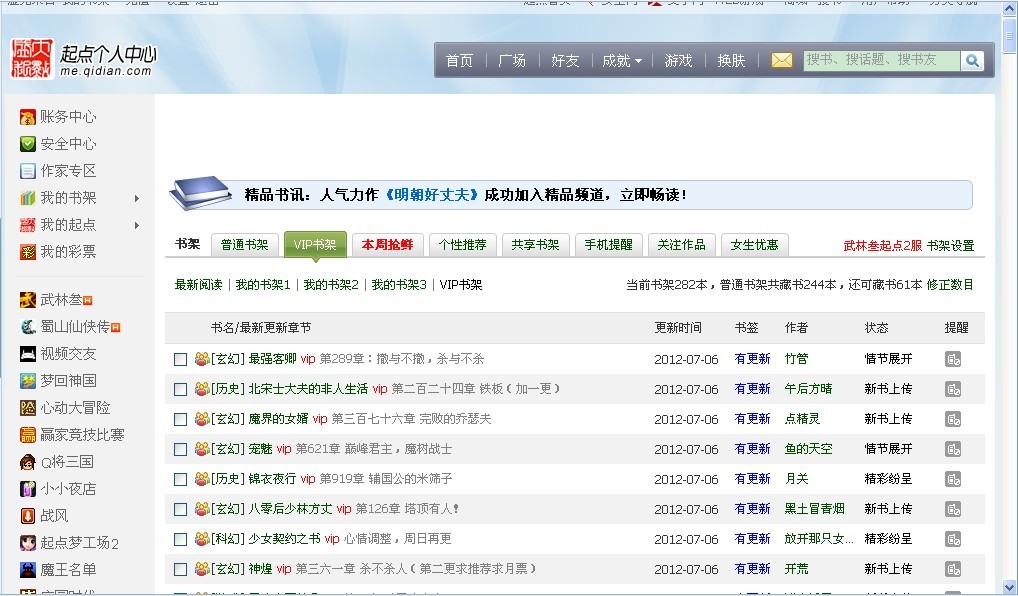1018x596 pixels.
Task: Click the 安全中心 shield icon
Action: 27,143
